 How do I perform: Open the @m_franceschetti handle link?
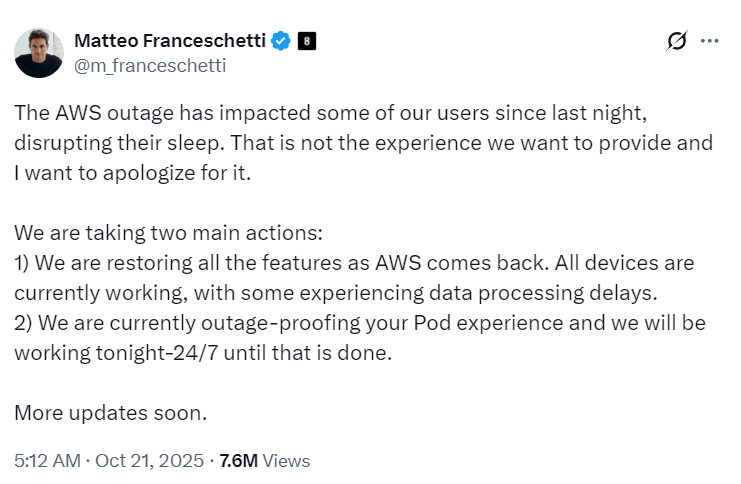tap(150, 66)
